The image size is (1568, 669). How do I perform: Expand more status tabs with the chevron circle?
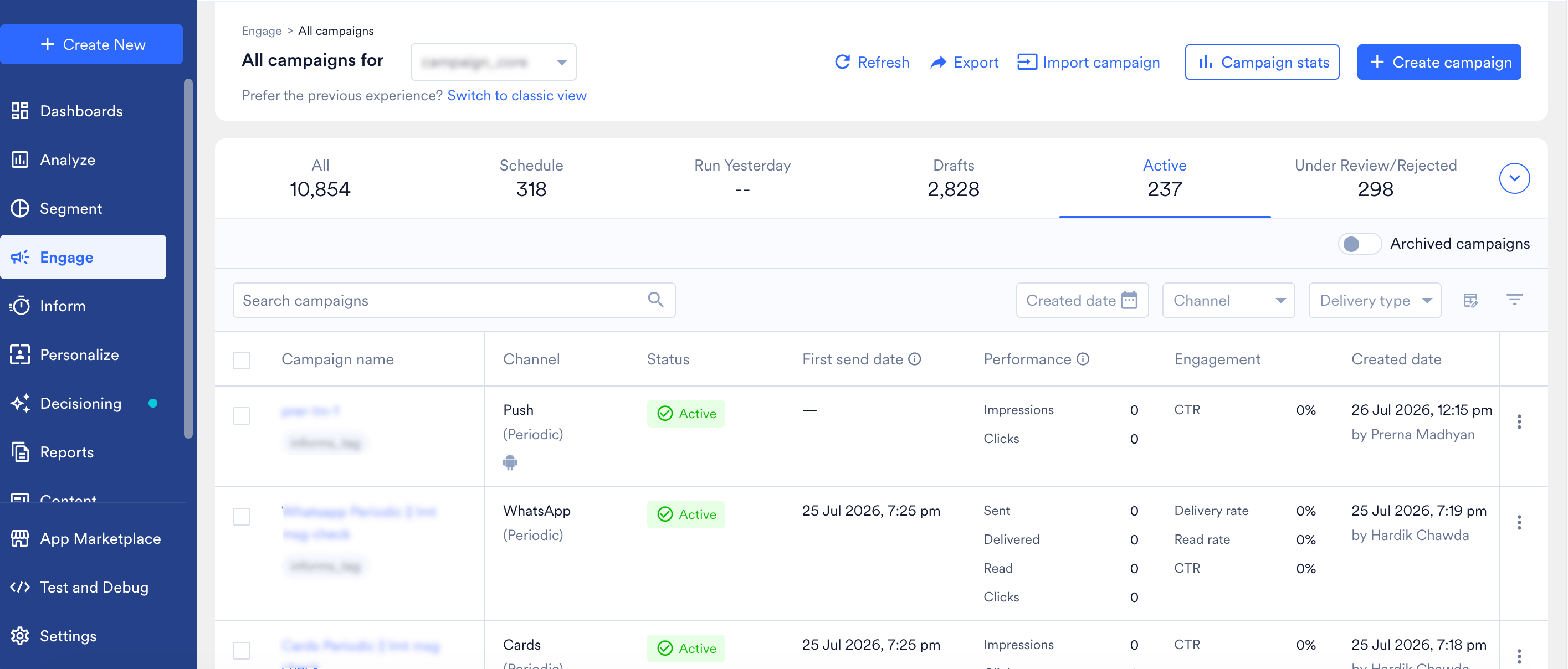tap(1514, 178)
